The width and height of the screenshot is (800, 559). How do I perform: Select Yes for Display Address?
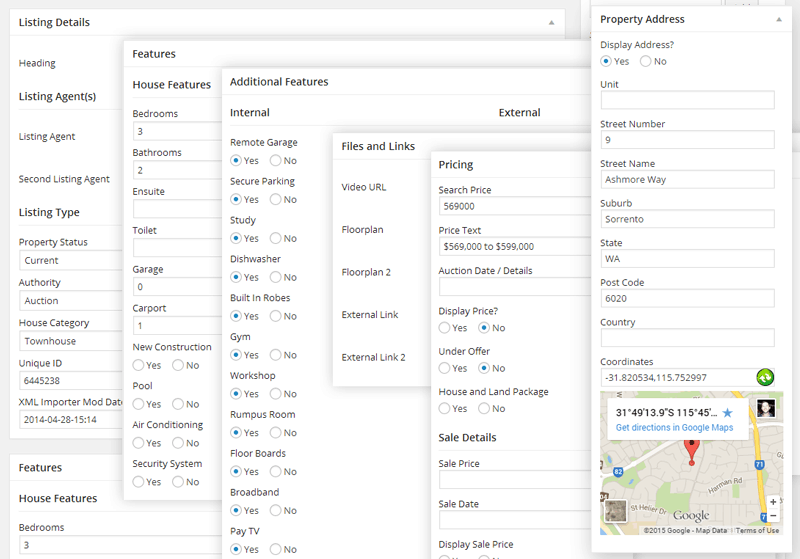tap(606, 61)
